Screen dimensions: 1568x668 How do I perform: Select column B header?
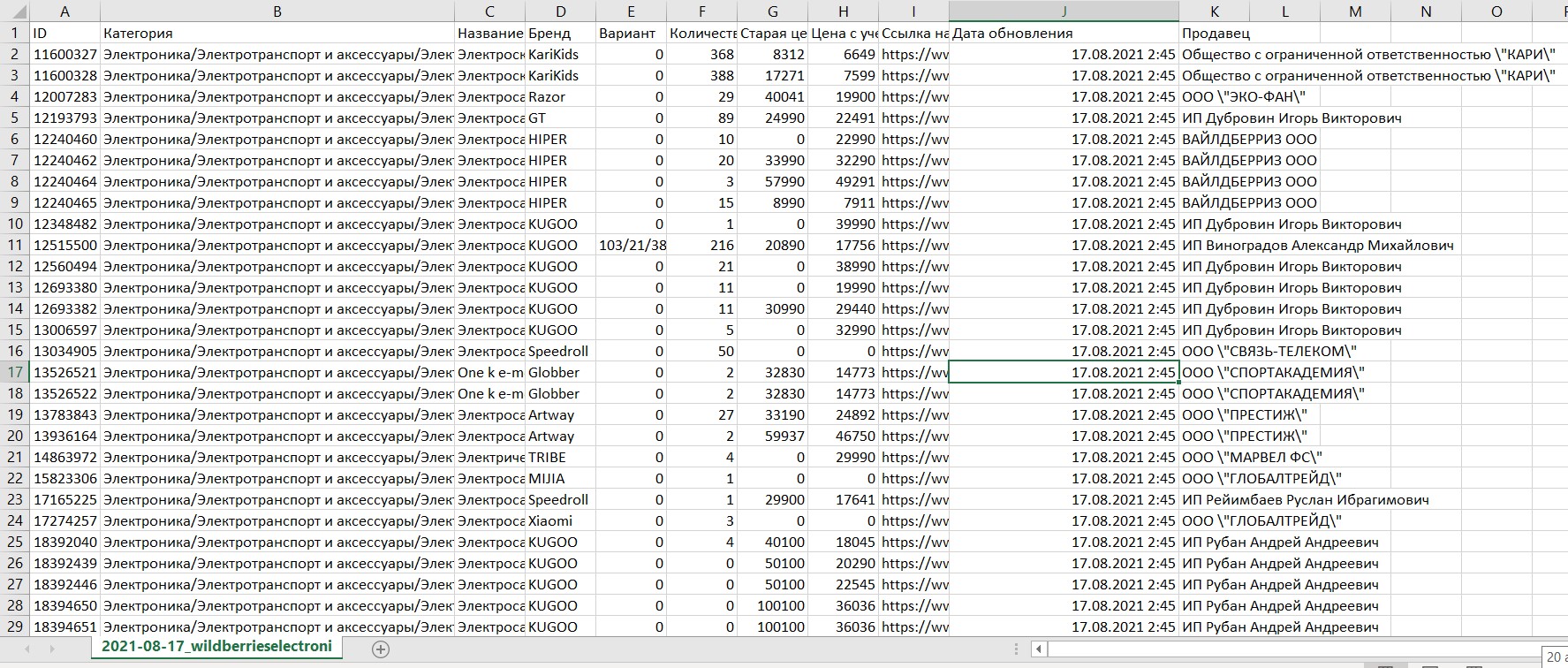(277, 11)
